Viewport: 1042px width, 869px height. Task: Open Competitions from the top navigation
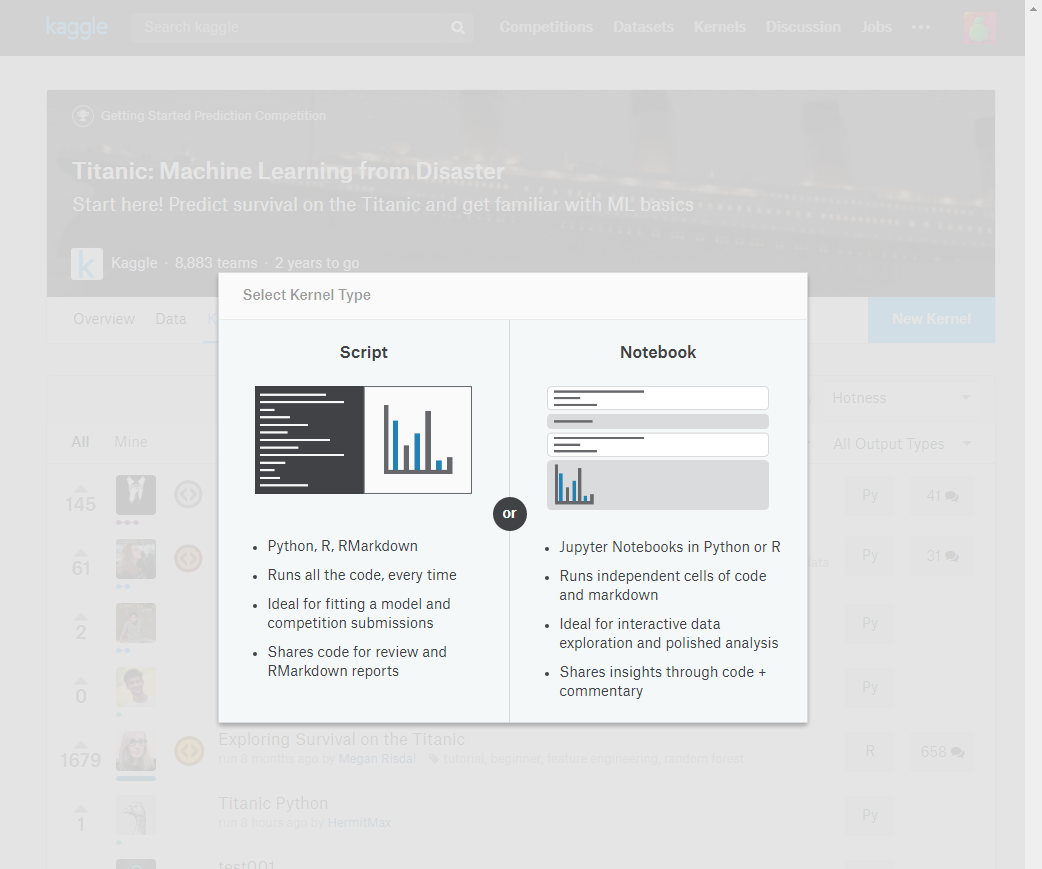[x=546, y=27]
